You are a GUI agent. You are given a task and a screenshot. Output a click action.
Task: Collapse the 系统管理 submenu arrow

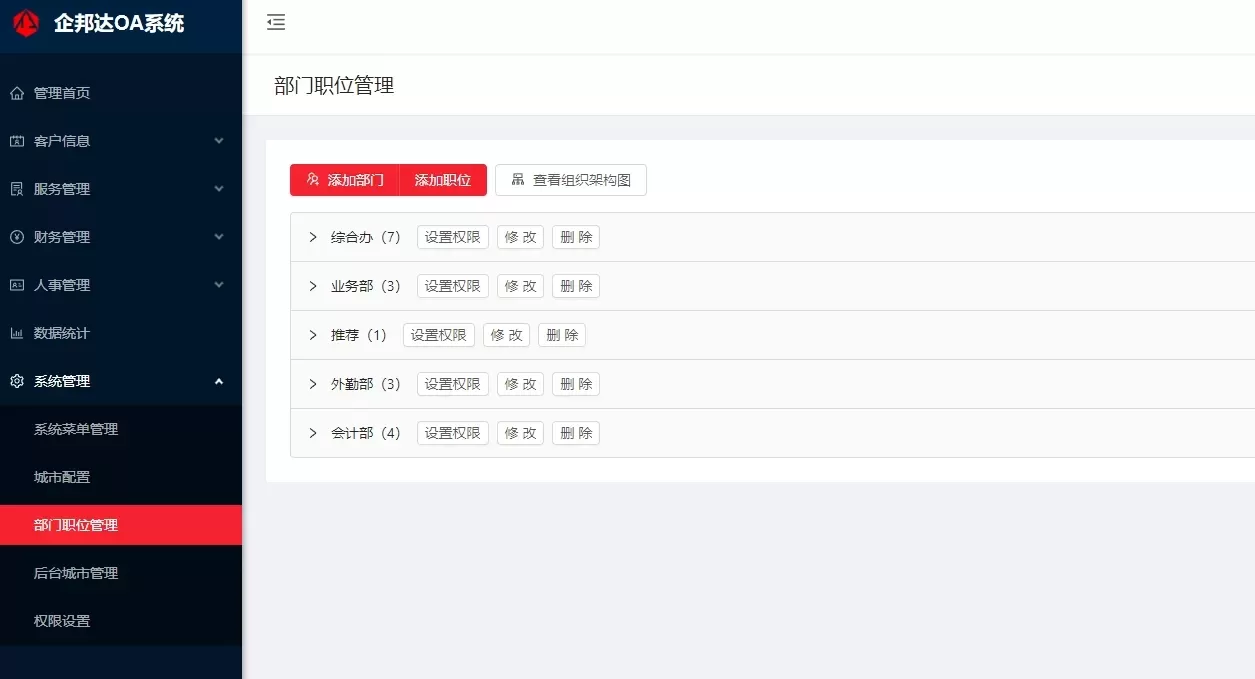(219, 381)
